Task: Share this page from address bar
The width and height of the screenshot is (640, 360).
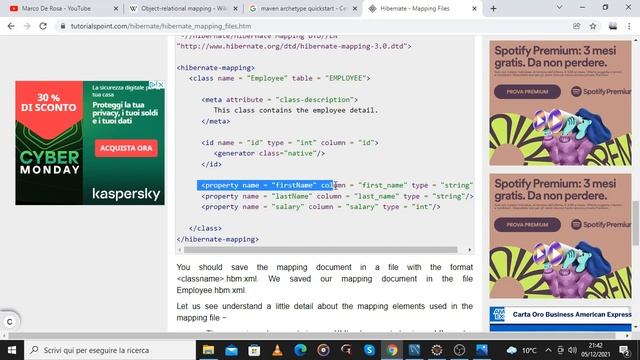Action: [x=576, y=26]
